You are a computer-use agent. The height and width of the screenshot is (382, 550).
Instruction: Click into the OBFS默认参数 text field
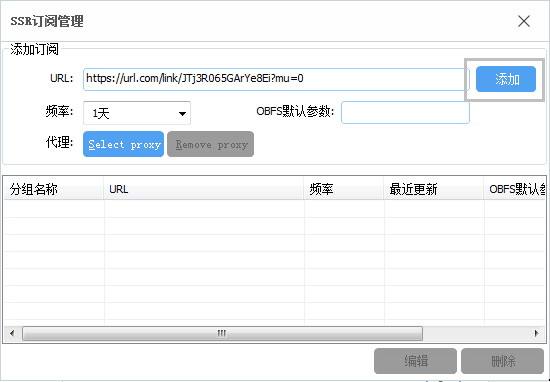coord(405,113)
